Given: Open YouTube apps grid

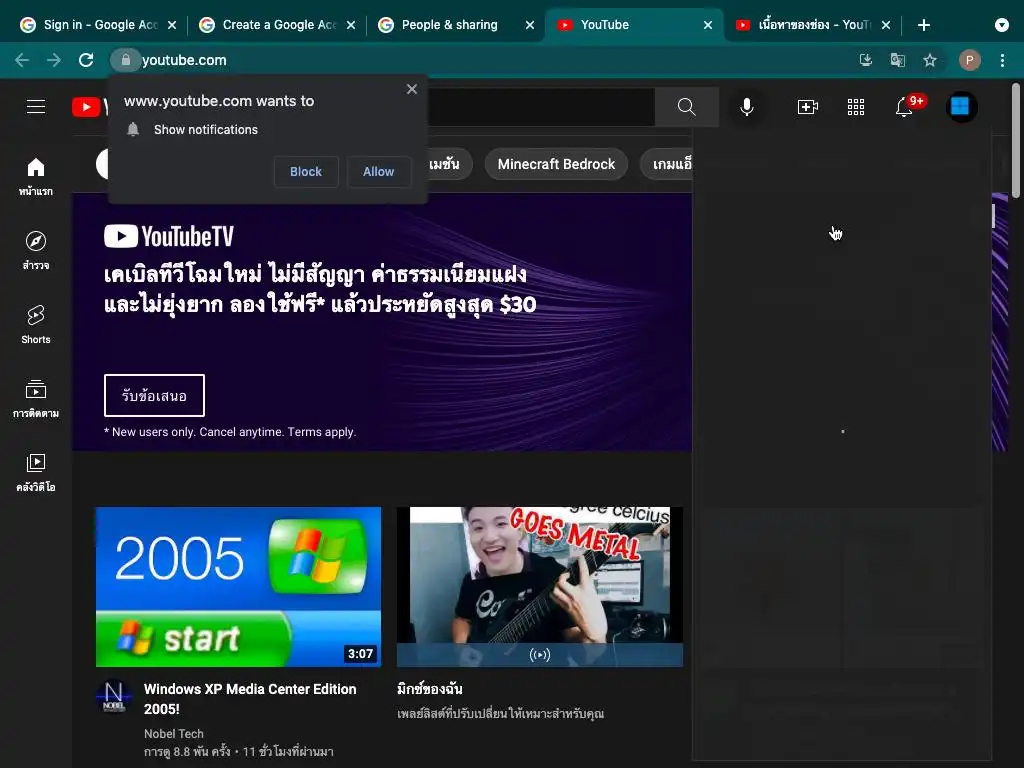Looking at the screenshot, I should pyautogui.click(x=856, y=106).
